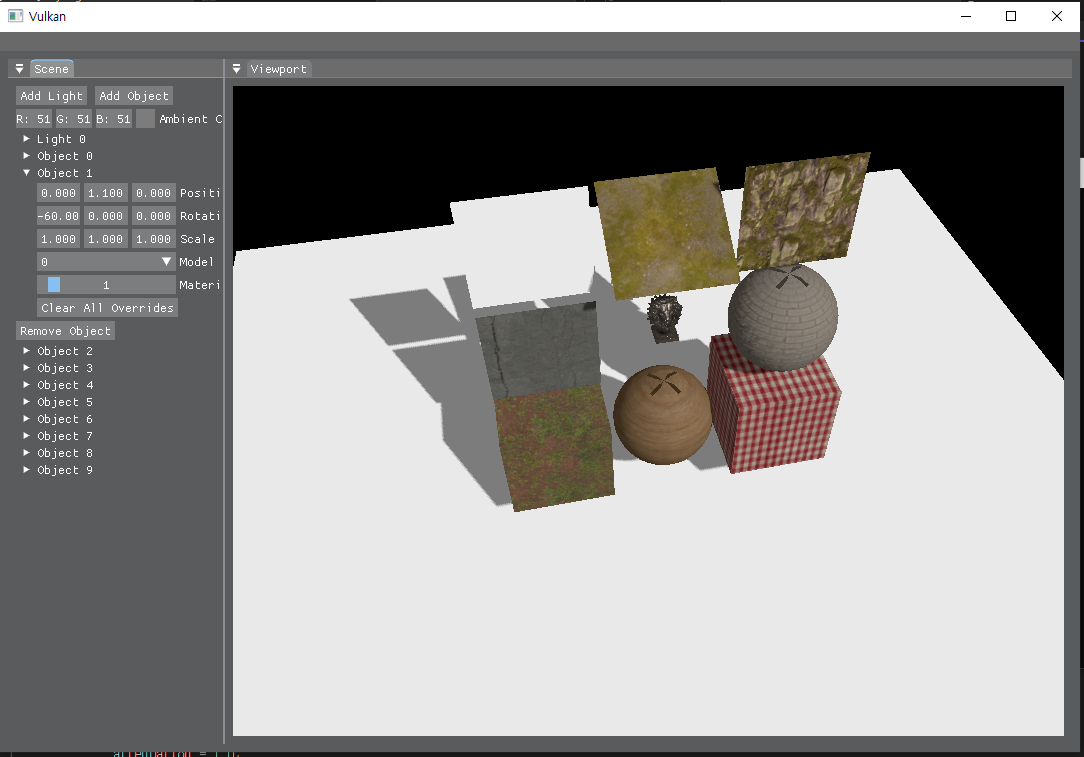Expand the Object 5 tree node

coord(27,402)
